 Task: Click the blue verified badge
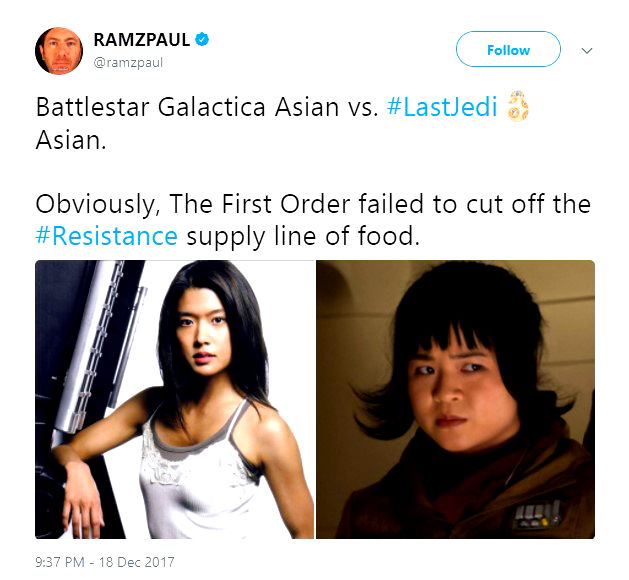point(202,39)
